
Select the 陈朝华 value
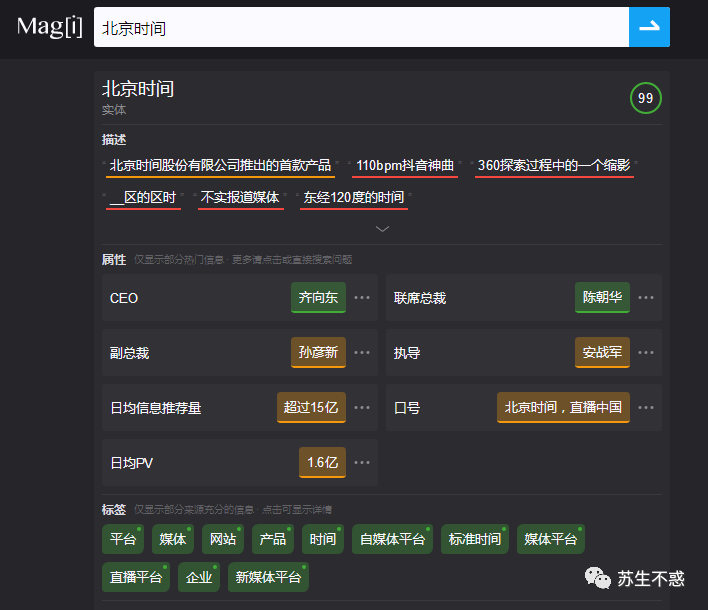602,298
